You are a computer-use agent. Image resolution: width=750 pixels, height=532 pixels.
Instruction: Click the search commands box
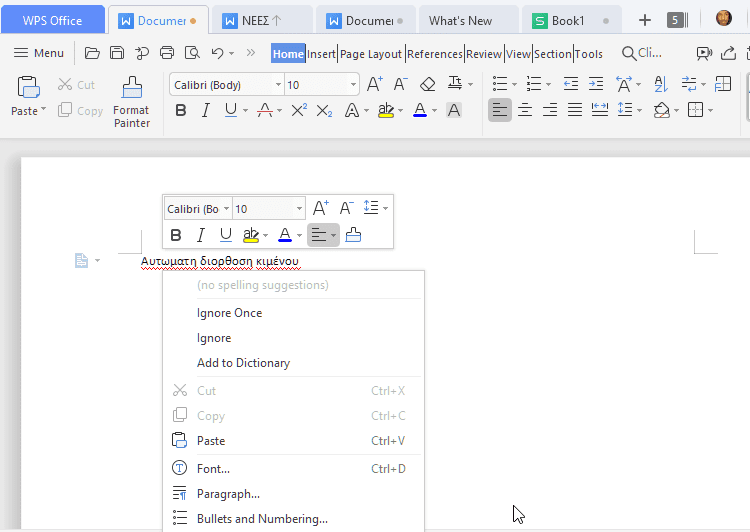642,53
